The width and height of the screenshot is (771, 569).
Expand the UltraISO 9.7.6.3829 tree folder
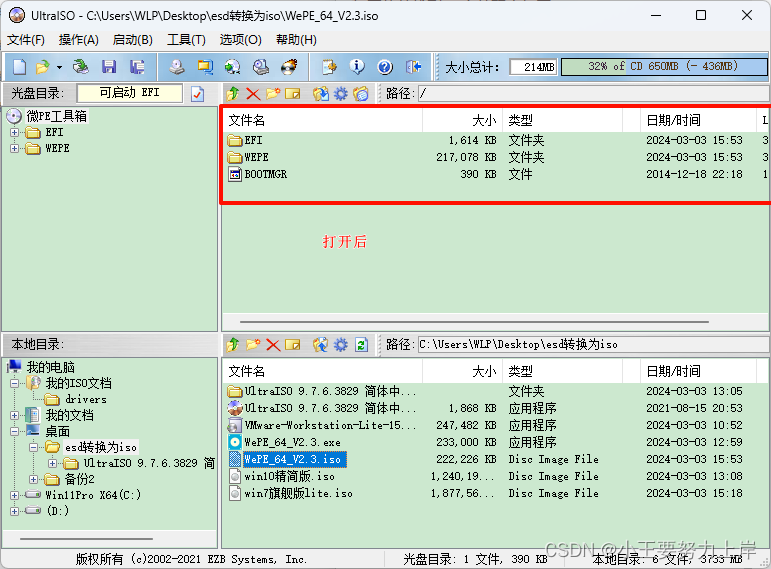tap(53, 463)
